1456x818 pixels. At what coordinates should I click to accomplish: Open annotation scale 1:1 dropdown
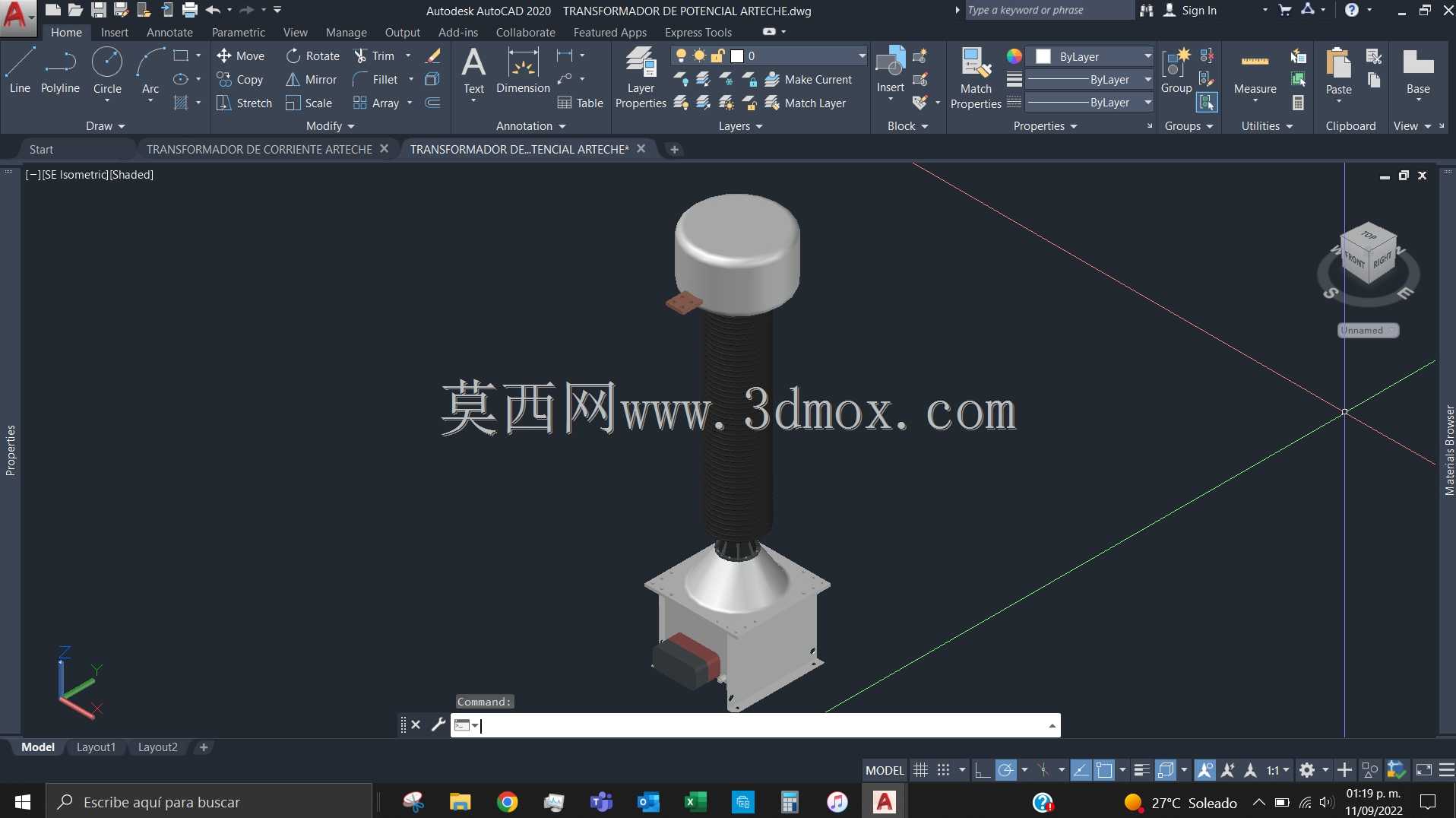(x=1277, y=770)
